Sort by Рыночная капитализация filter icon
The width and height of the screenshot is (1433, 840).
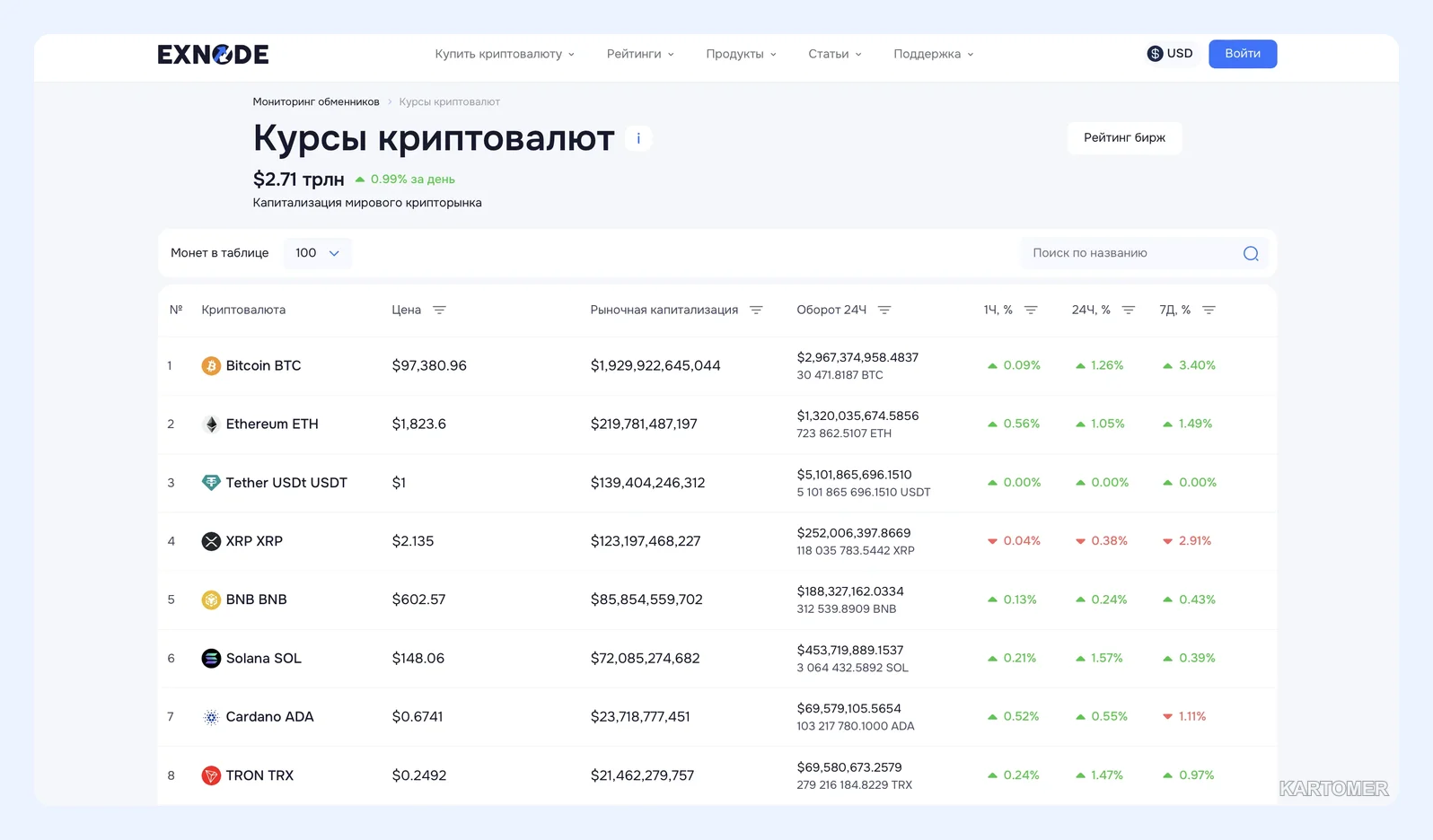(x=756, y=311)
